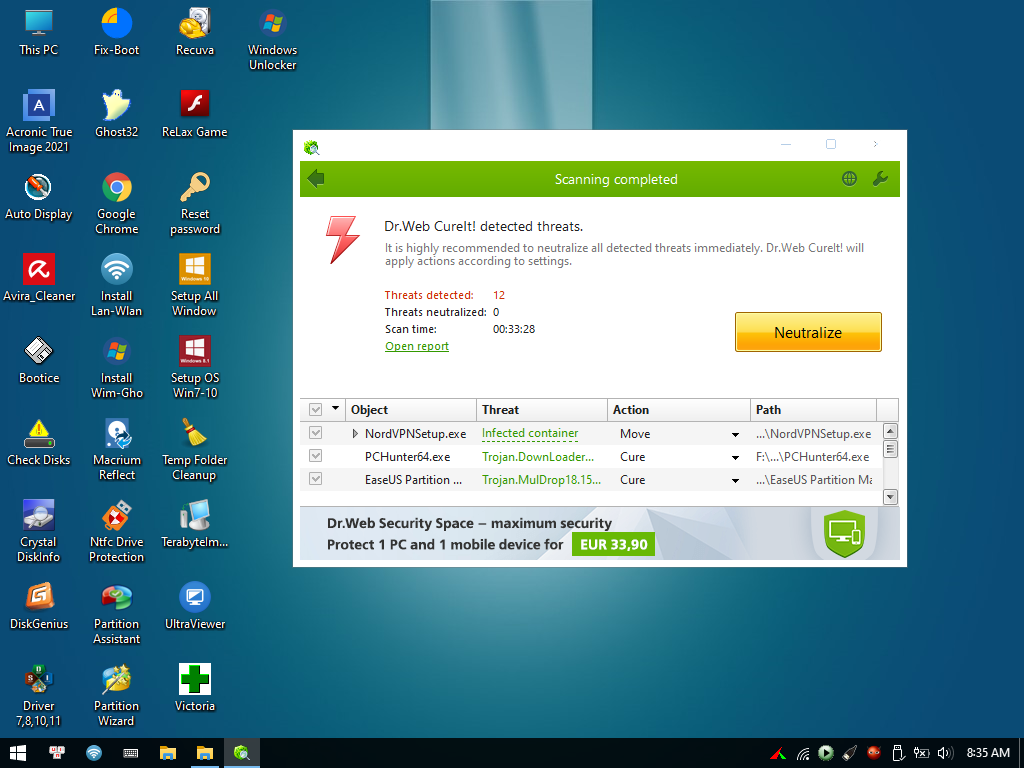Open Google Chrome desktop icon
Viewport: 1024px width, 768px height.
click(116, 204)
